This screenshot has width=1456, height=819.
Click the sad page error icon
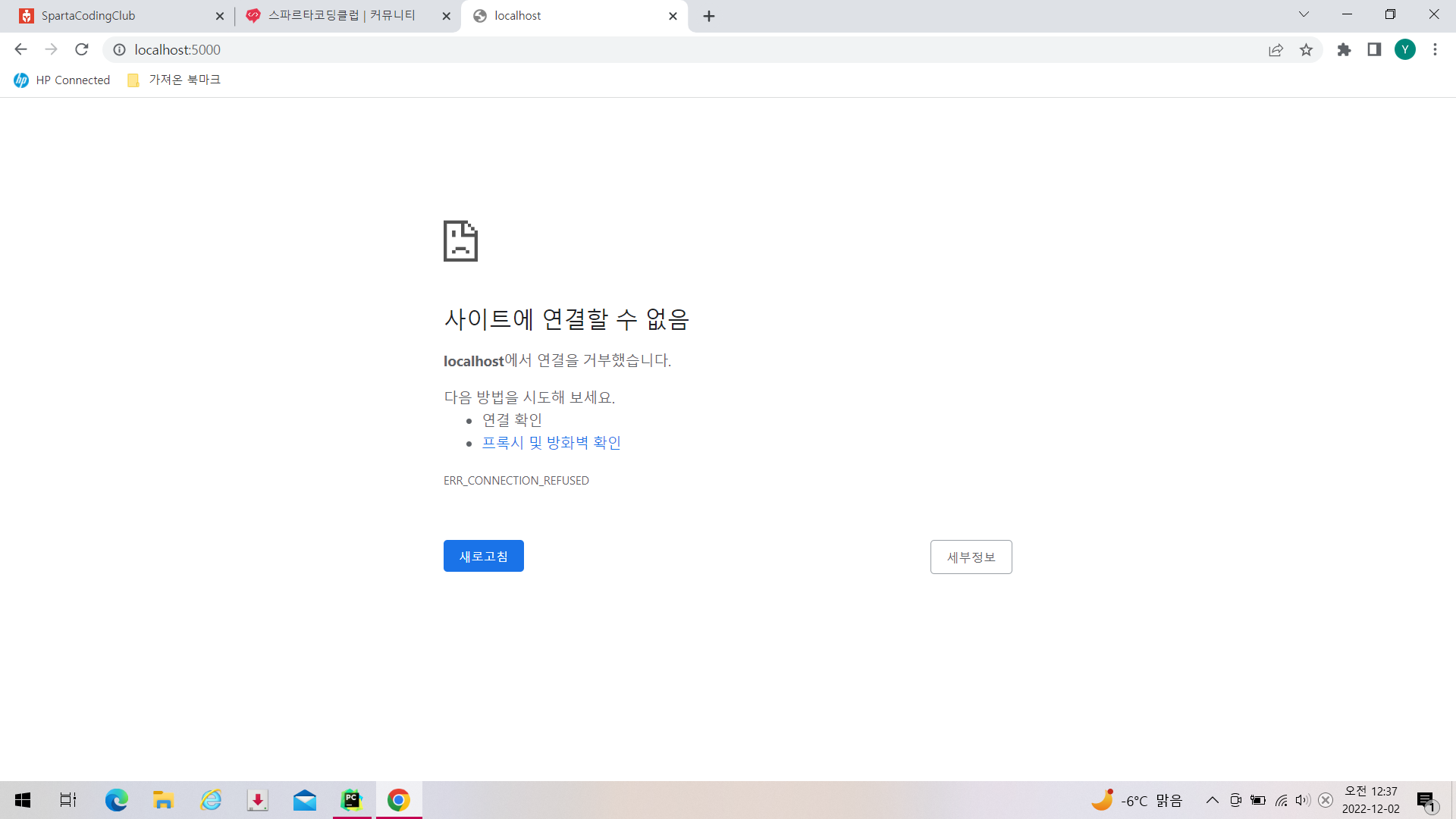click(460, 241)
